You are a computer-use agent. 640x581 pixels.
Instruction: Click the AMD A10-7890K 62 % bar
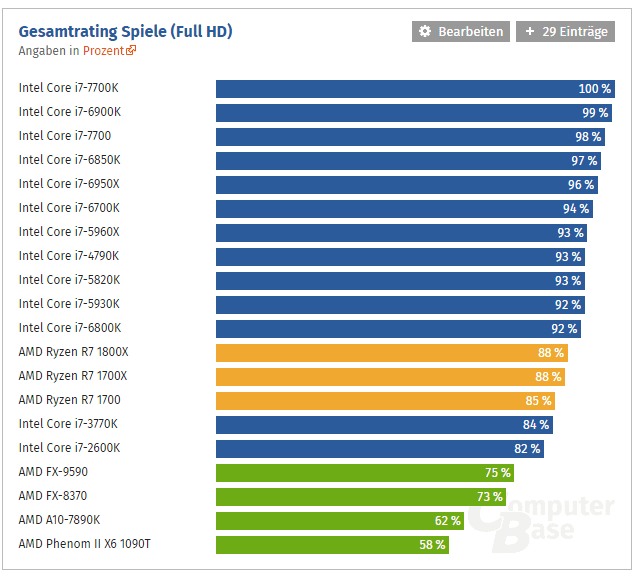pos(339,521)
